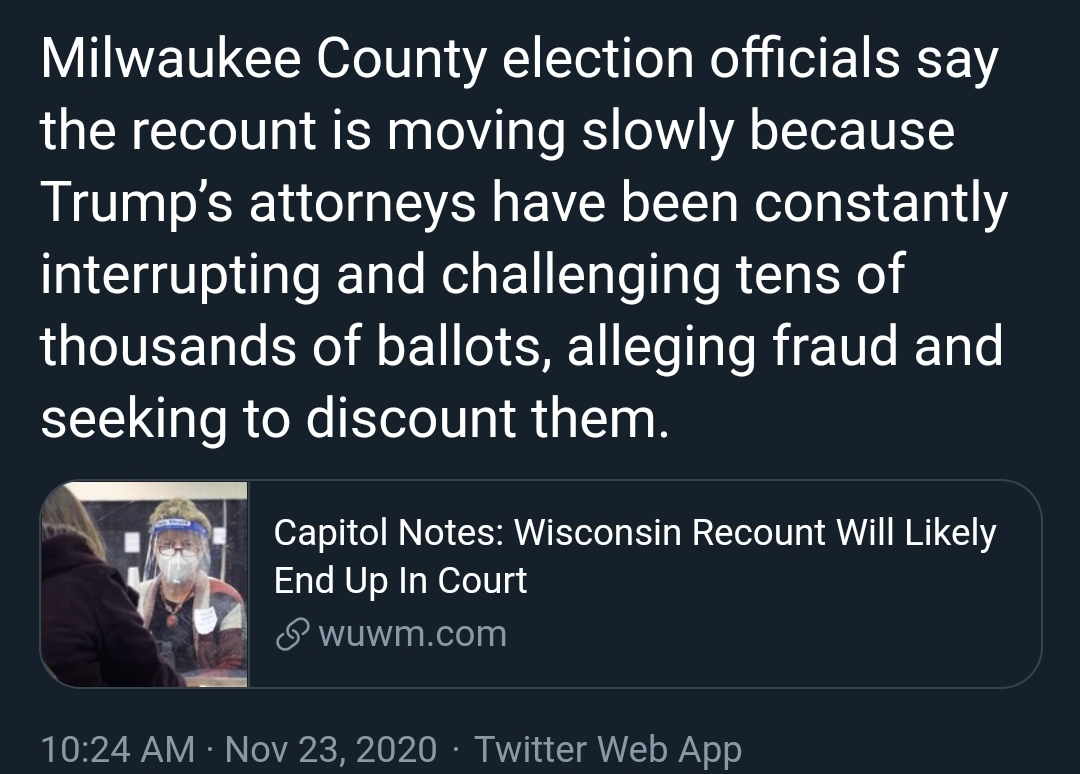Click the 10:24 AM timestamp
The image size is (1080, 774).
pos(118,749)
